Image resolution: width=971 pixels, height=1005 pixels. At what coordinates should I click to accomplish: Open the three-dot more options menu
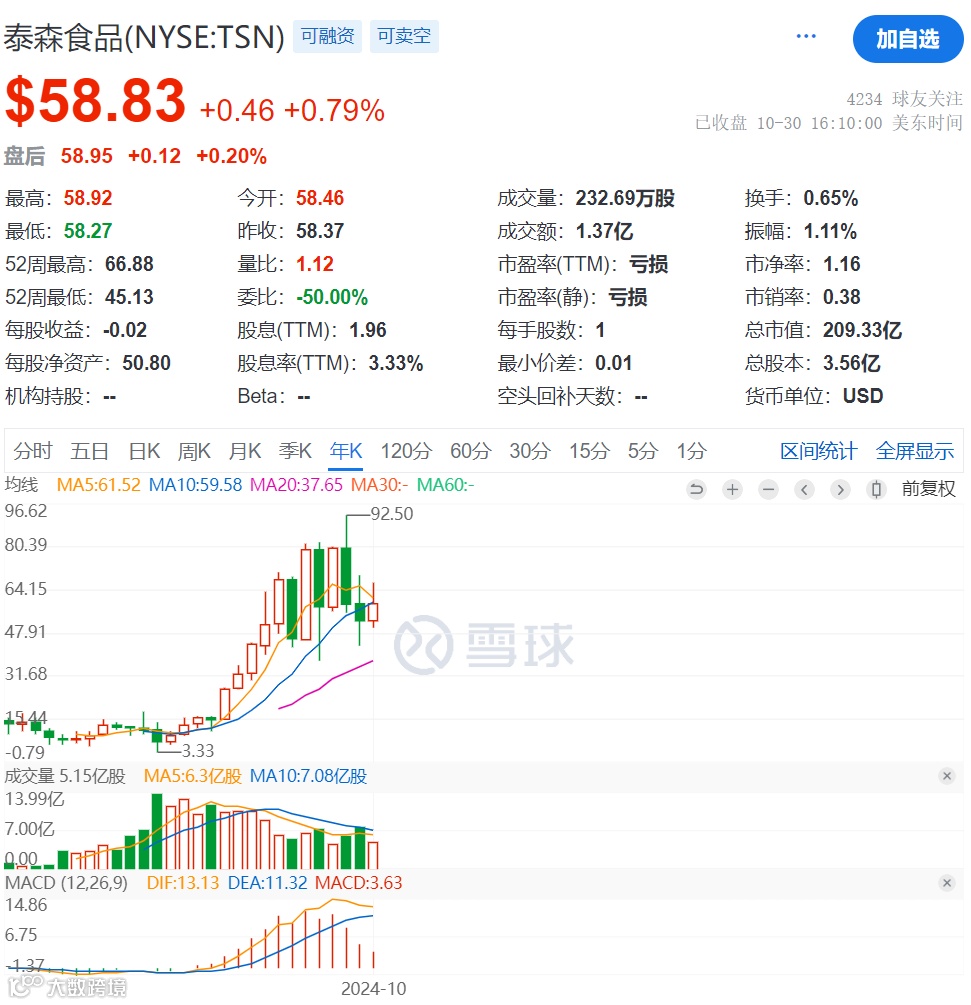coord(806,37)
